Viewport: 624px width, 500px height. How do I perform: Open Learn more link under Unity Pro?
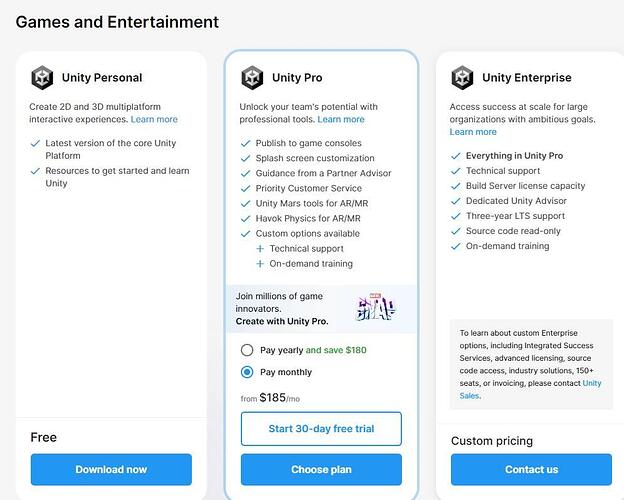[341, 120]
